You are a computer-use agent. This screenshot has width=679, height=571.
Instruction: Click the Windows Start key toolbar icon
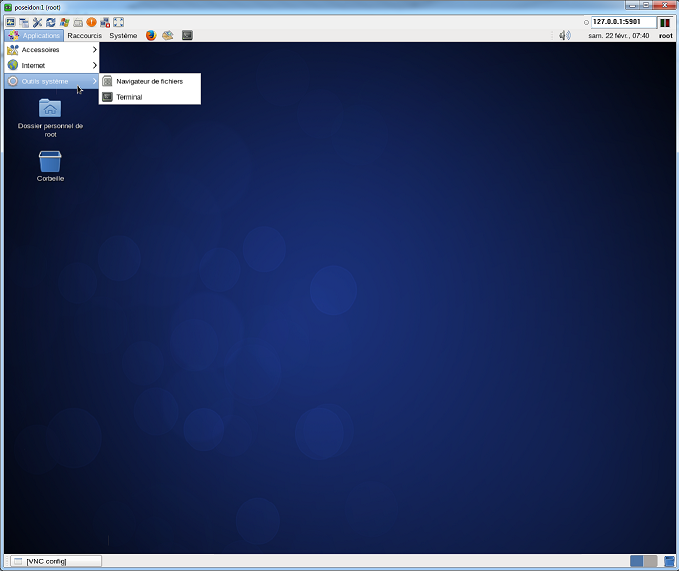(x=64, y=21)
